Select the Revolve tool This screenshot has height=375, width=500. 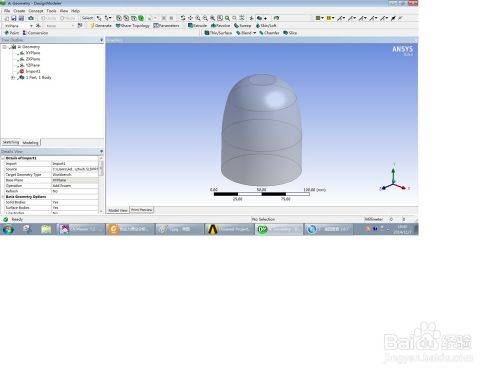[221, 26]
